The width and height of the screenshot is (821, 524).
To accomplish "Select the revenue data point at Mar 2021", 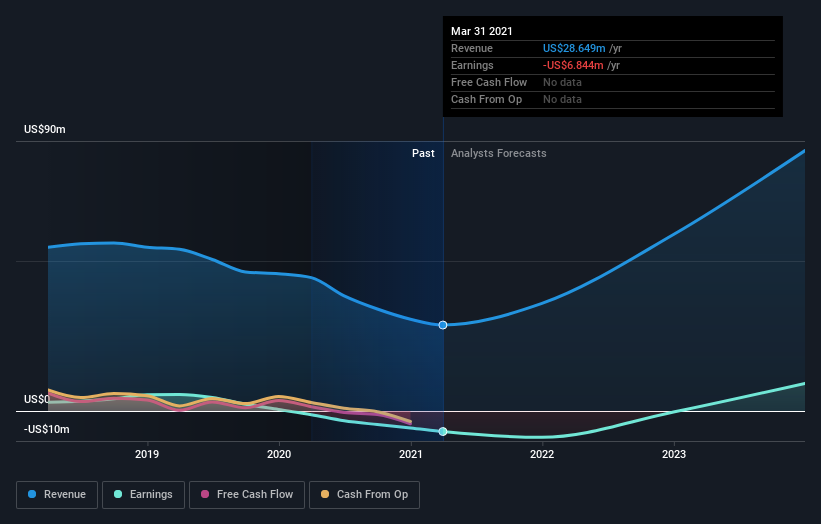I will click(x=443, y=325).
